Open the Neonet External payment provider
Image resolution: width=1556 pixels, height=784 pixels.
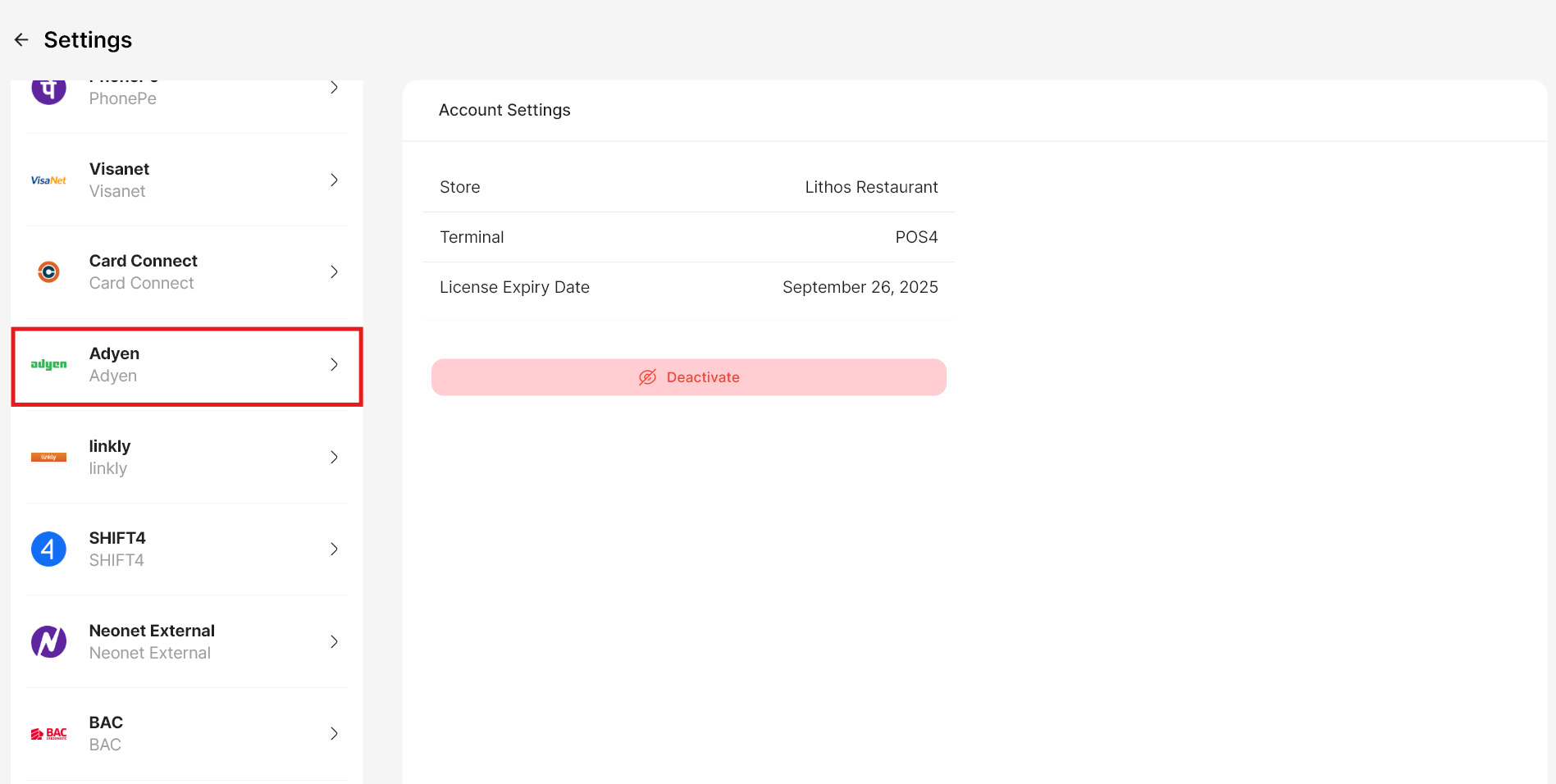coord(187,641)
